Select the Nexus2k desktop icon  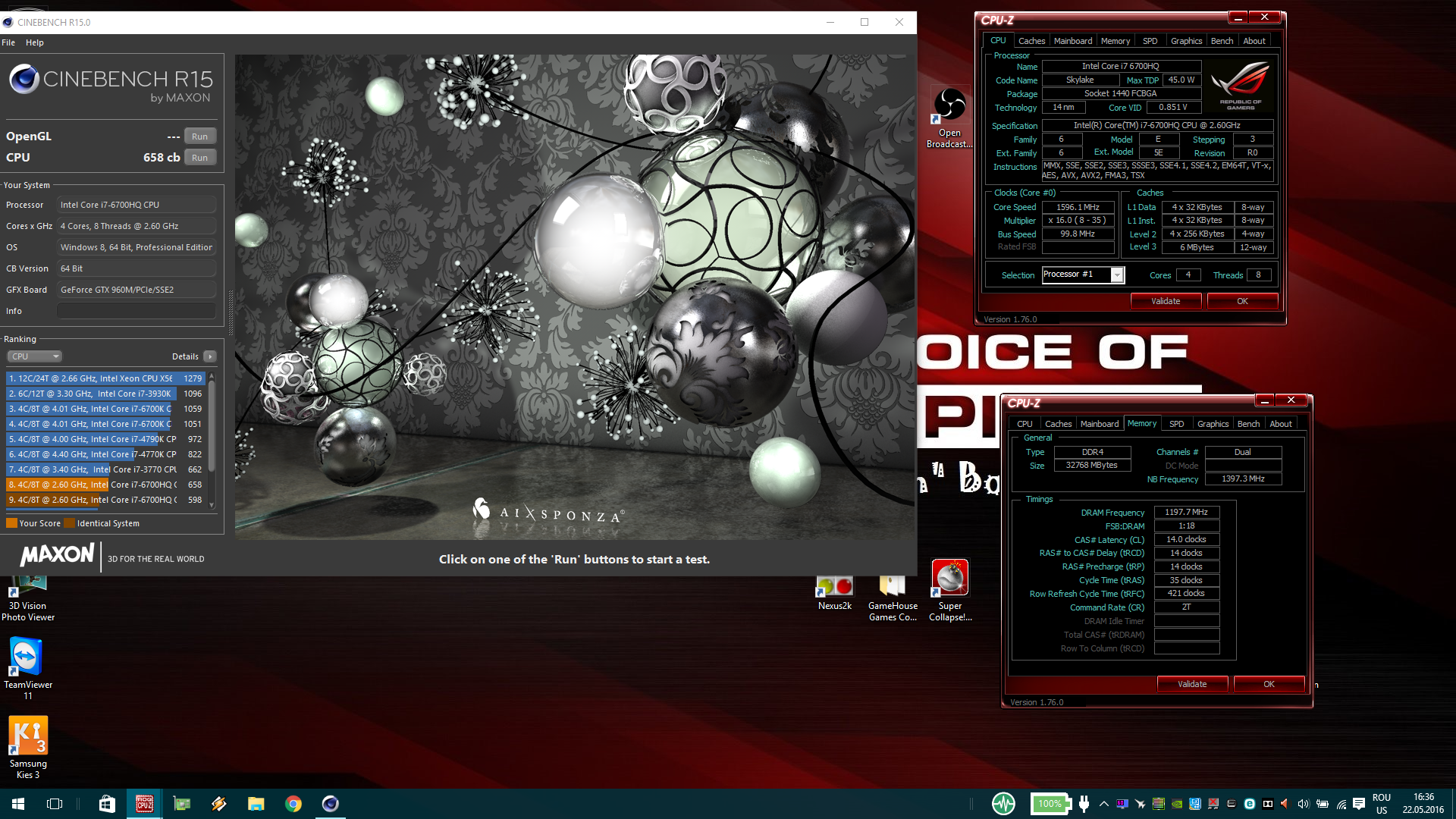click(835, 593)
